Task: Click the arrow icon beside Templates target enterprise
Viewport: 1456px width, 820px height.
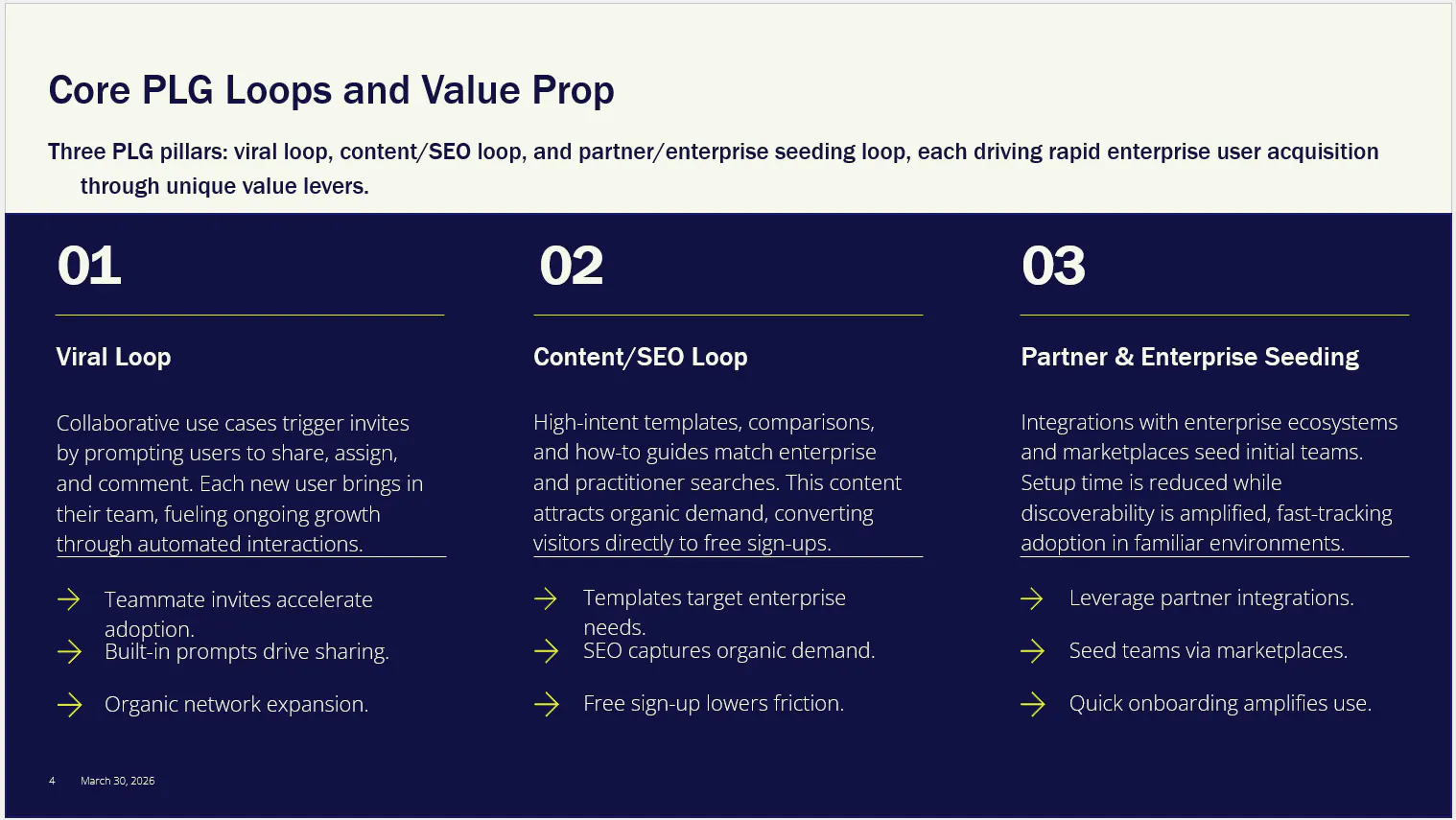Action: coord(546,598)
